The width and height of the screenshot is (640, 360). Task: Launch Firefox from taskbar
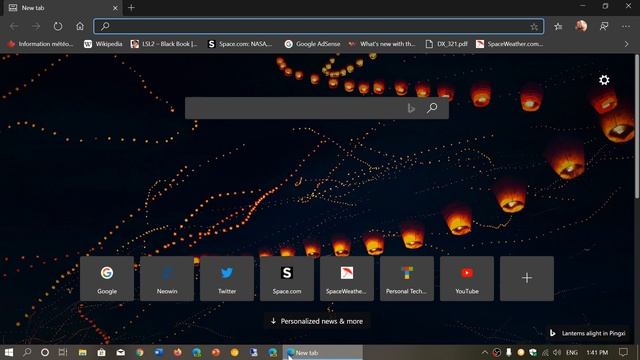pyautogui.click(x=178, y=352)
